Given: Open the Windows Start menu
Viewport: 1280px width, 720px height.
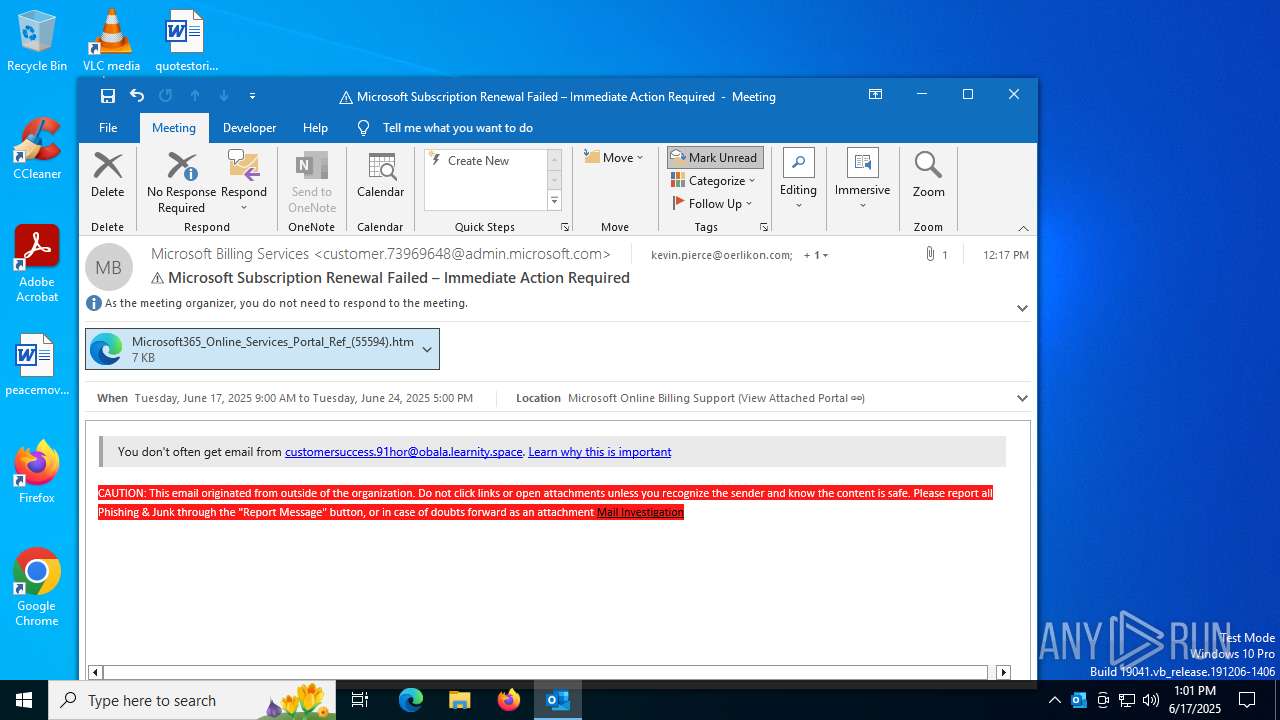Looking at the screenshot, I should coord(24,700).
